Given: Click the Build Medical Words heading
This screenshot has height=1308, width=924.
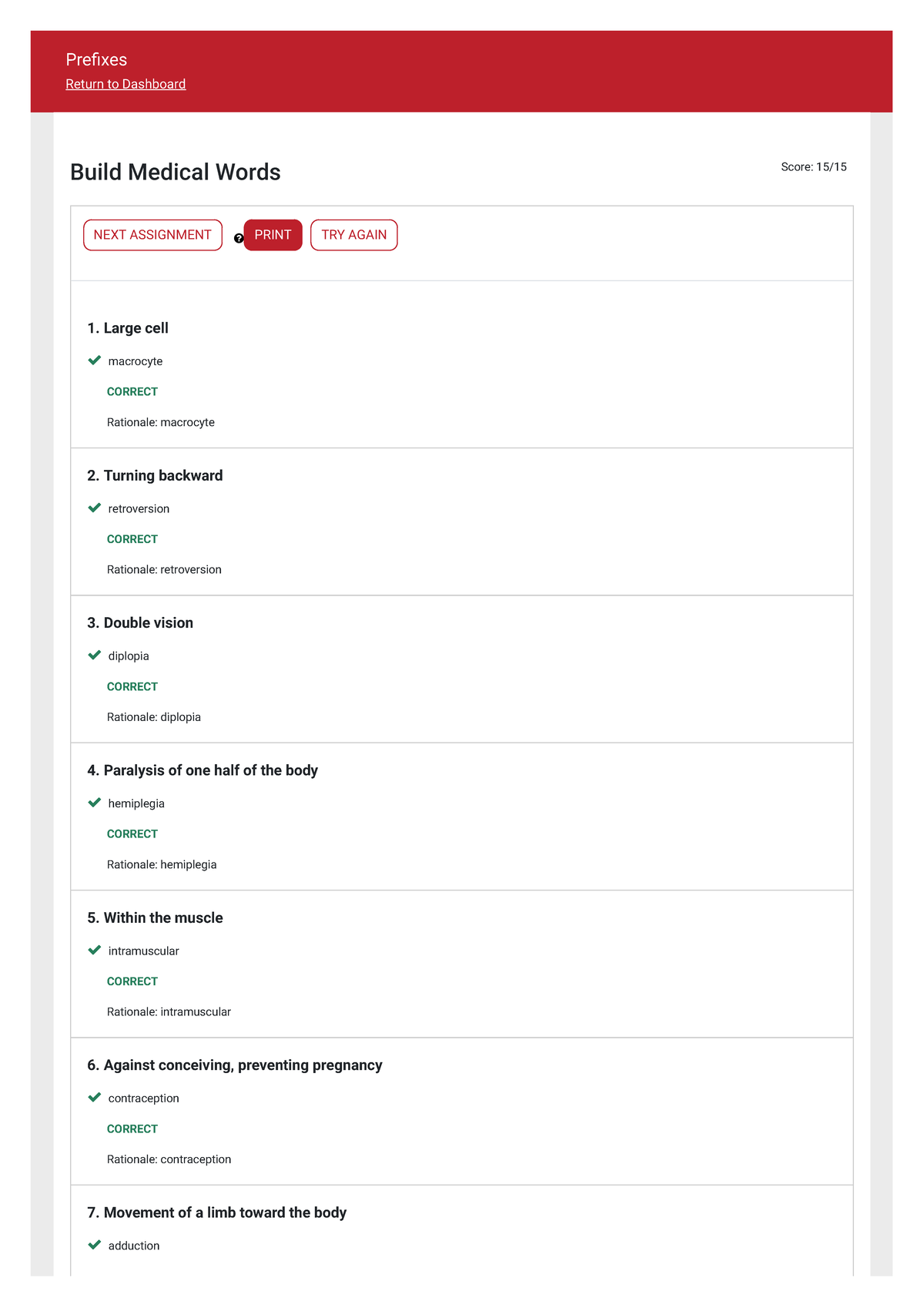Looking at the screenshot, I should (x=176, y=172).
